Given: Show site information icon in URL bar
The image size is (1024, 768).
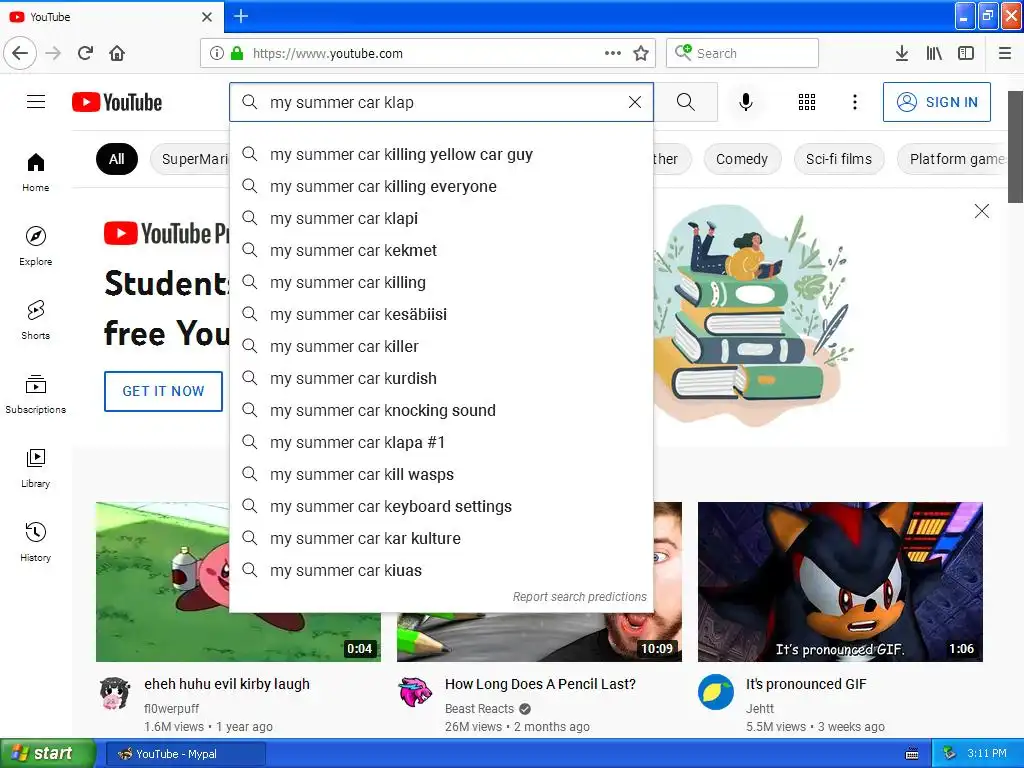Looking at the screenshot, I should [217, 53].
